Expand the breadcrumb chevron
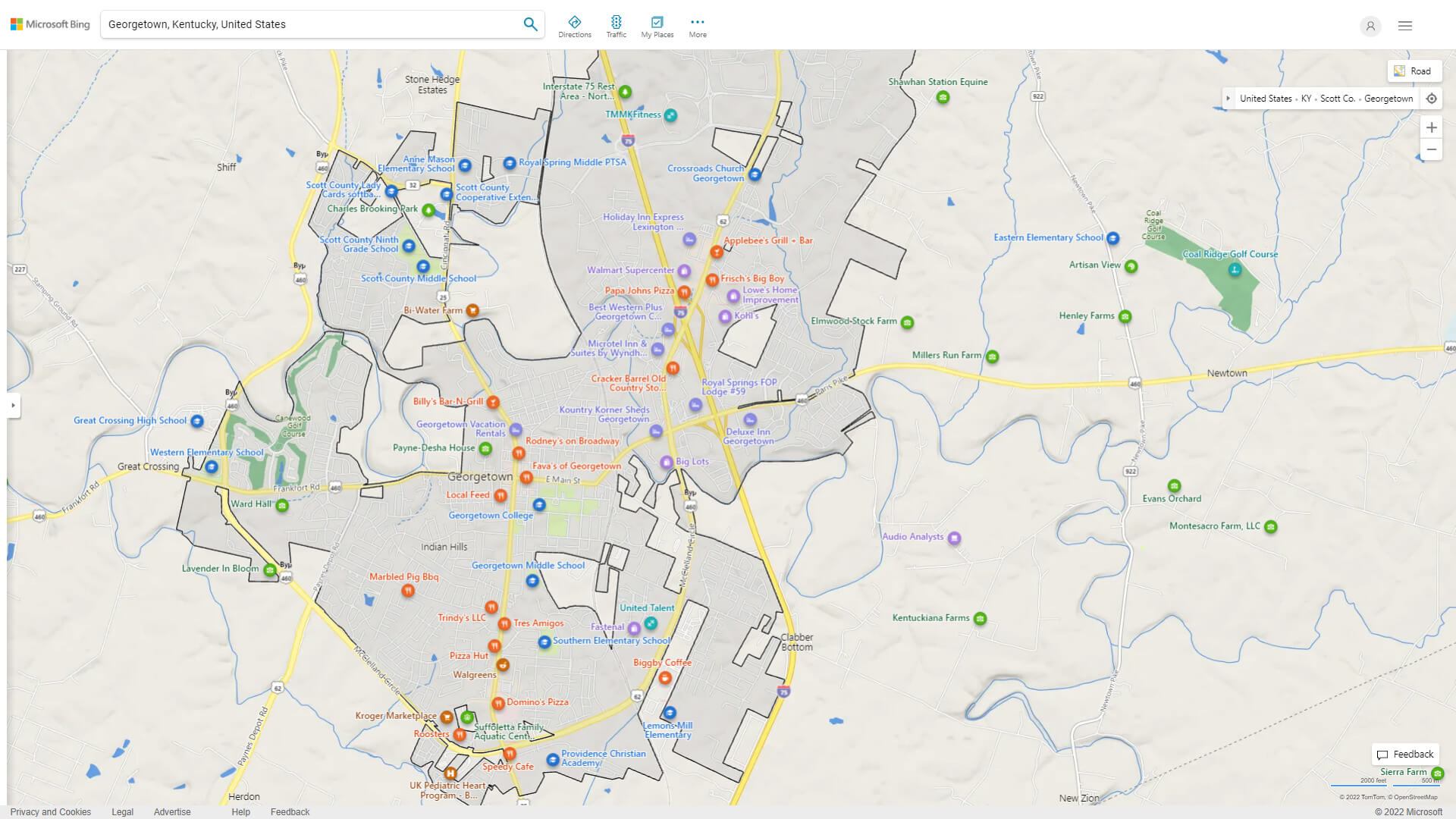Image resolution: width=1456 pixels, height=819 pixels. click(x=1228, y=99)
